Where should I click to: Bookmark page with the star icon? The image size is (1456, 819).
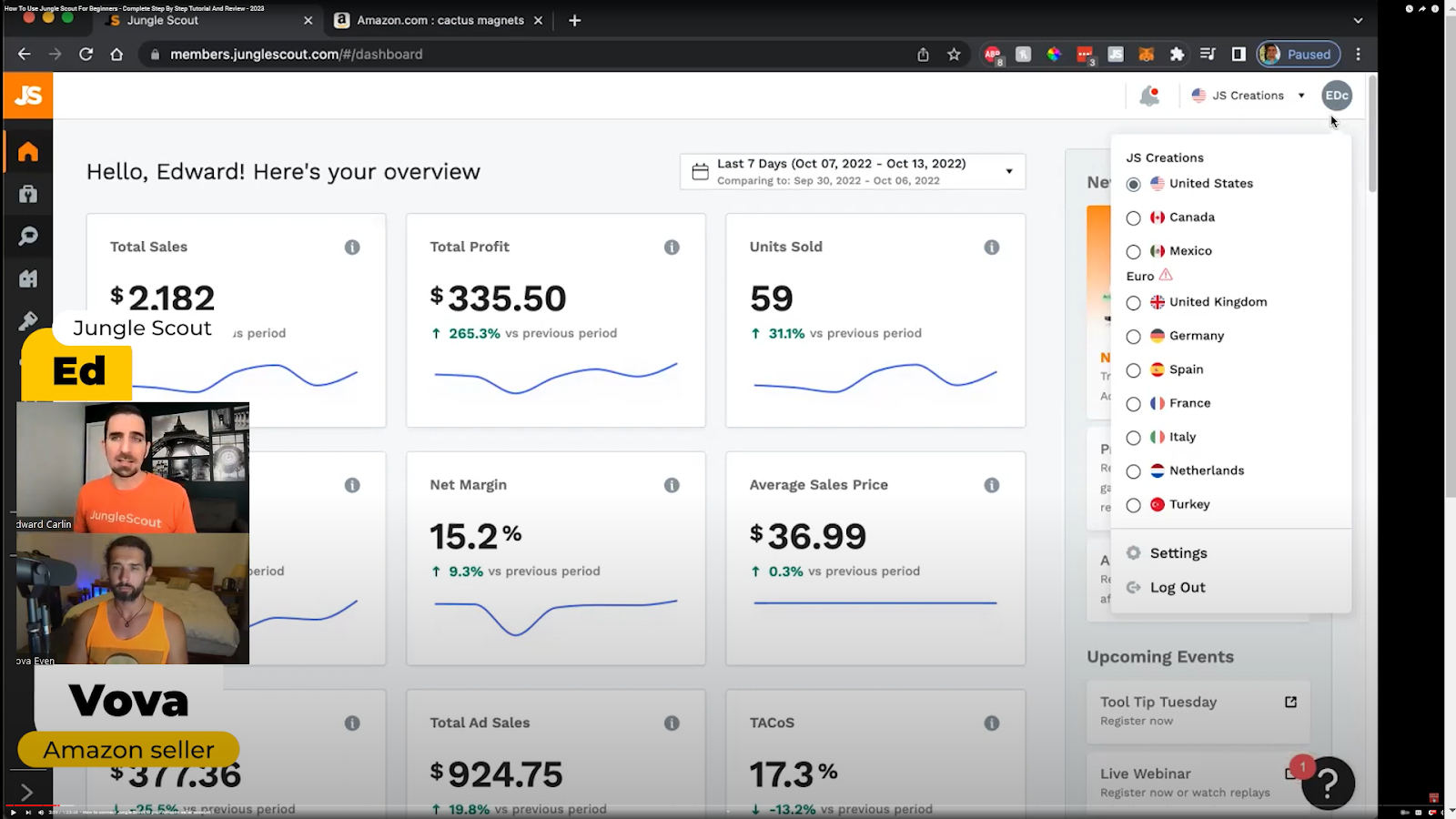954,55
